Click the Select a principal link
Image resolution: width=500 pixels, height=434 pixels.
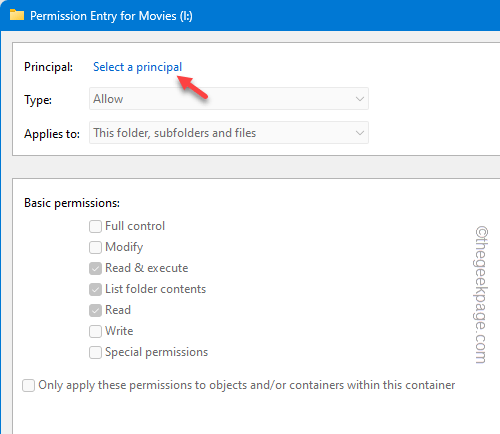[x=137, y=67]
